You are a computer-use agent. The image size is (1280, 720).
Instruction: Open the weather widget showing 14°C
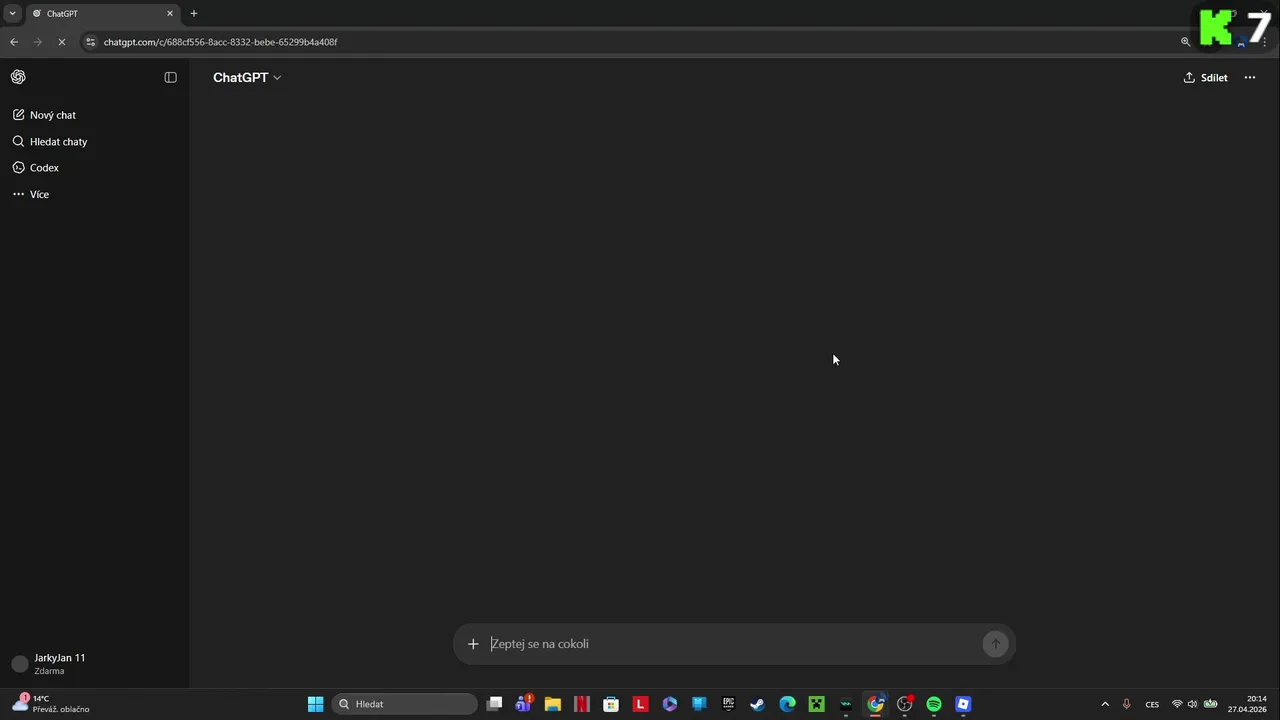pos(50,704)
